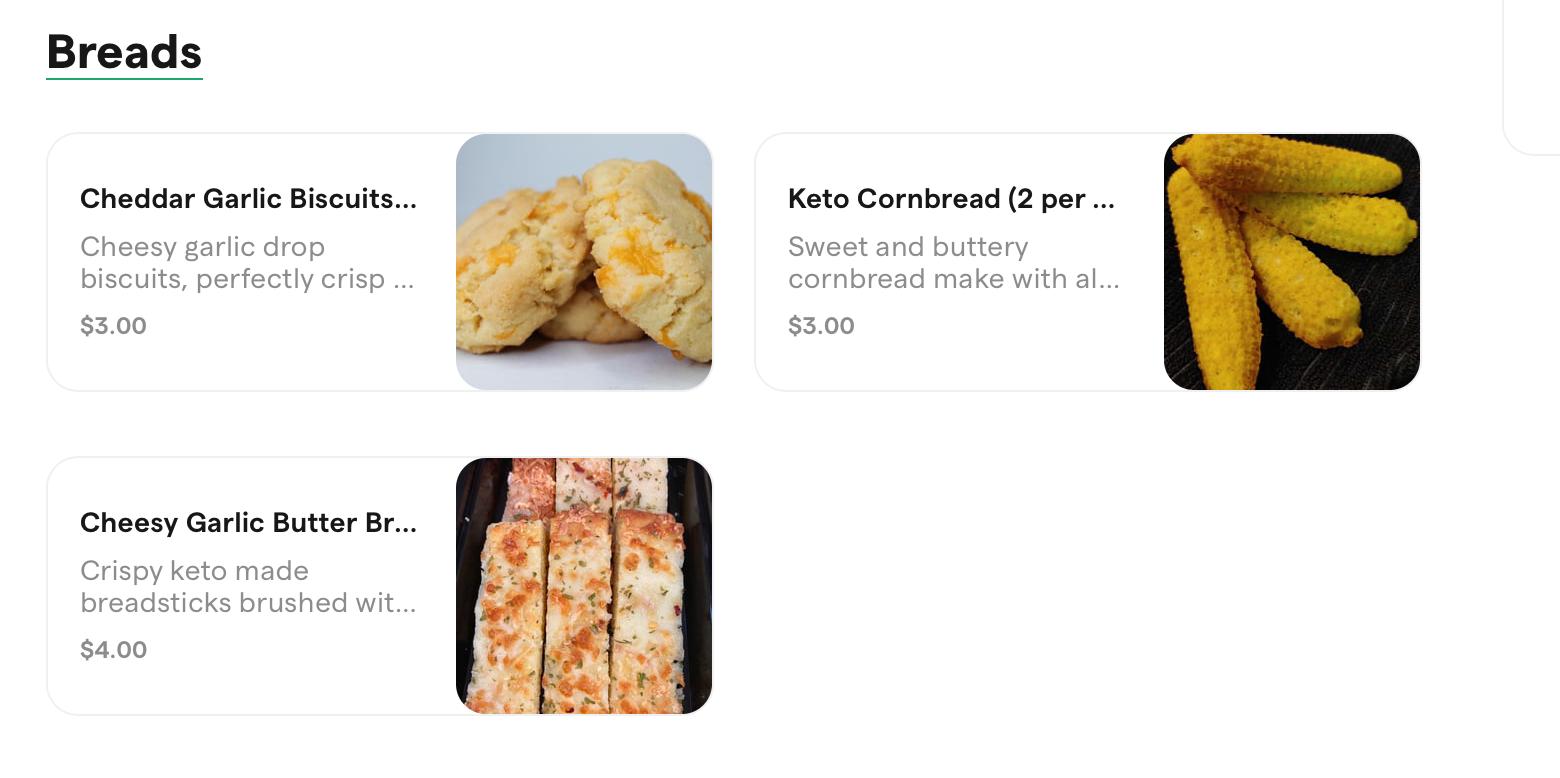Screen dimensions: 1560x778
Task: Select the Crispy keto made breadsticks description
Action: [247, 587]
